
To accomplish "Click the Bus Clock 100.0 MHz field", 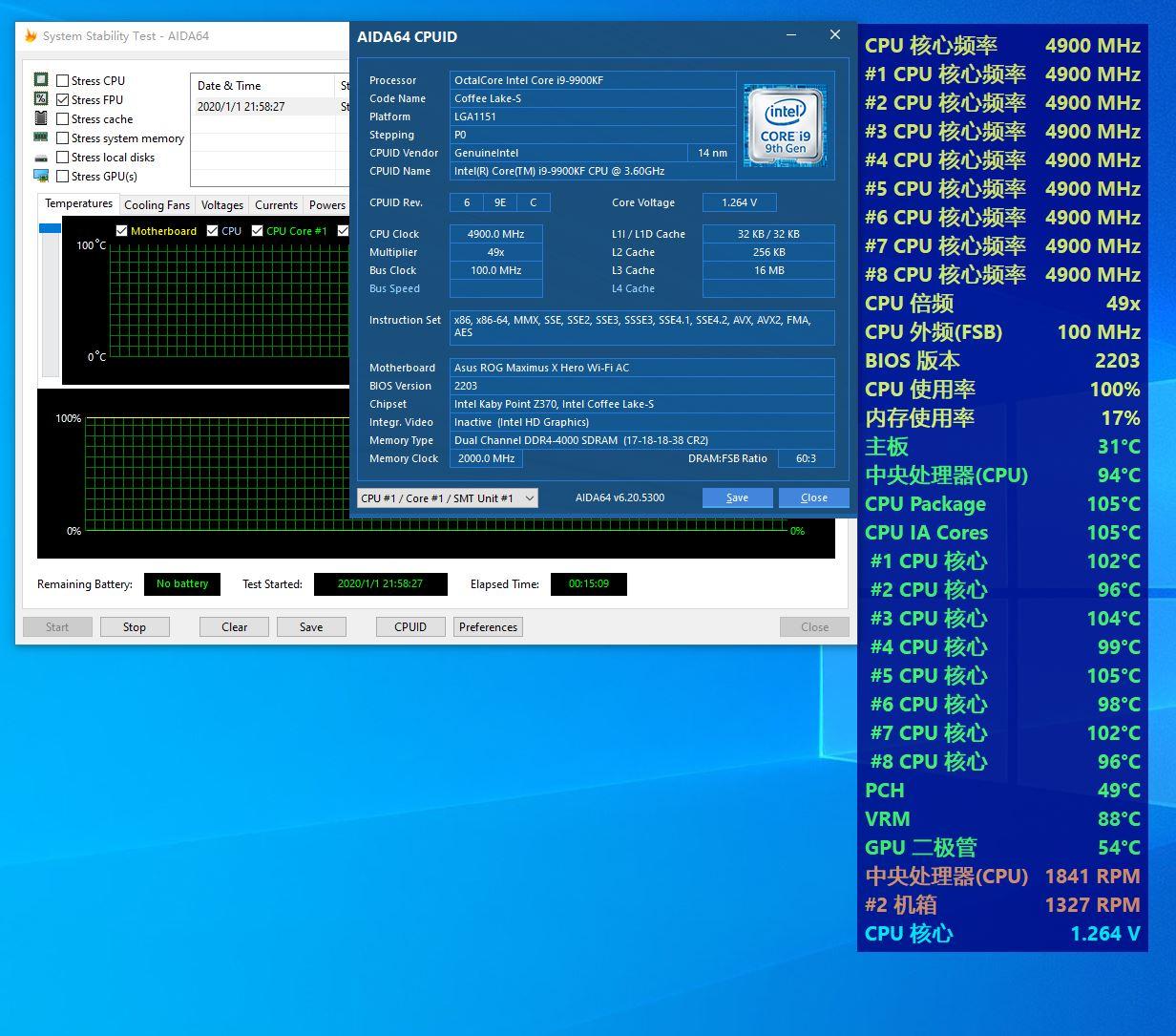I will click(x=495, y=270).
